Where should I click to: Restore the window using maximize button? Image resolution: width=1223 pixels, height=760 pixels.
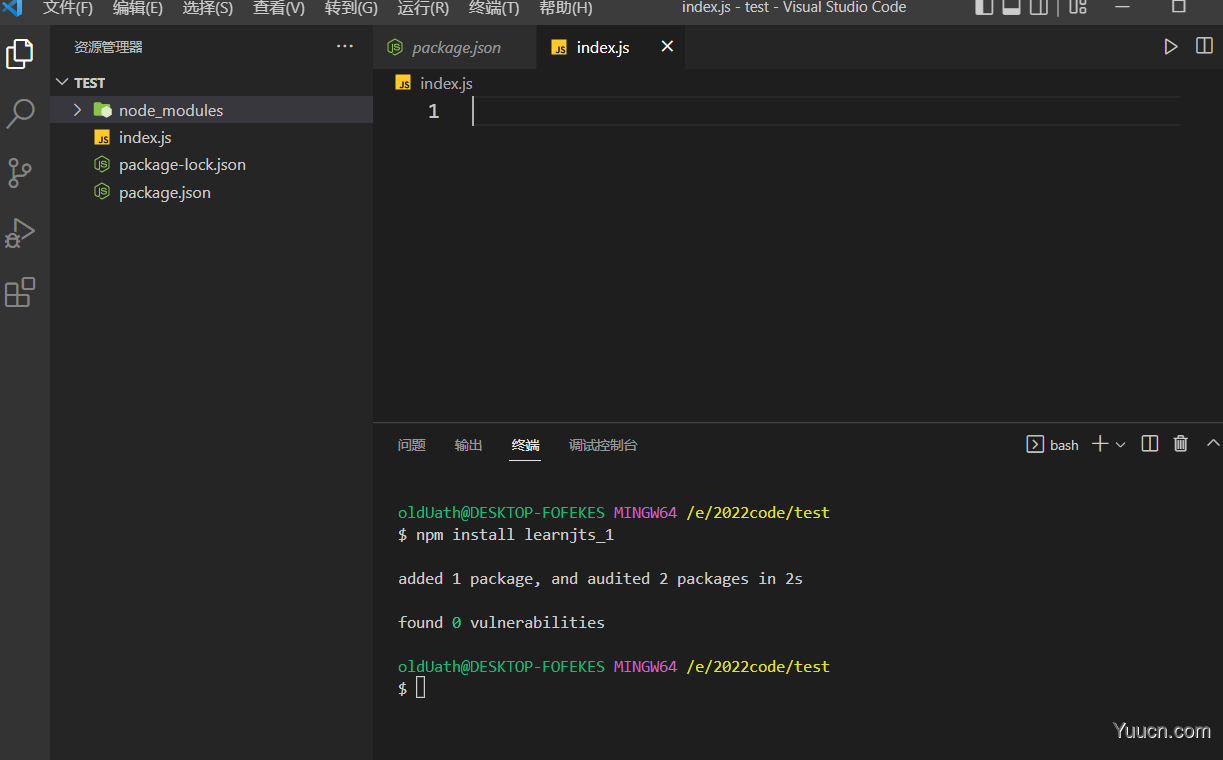(1178, 7)
